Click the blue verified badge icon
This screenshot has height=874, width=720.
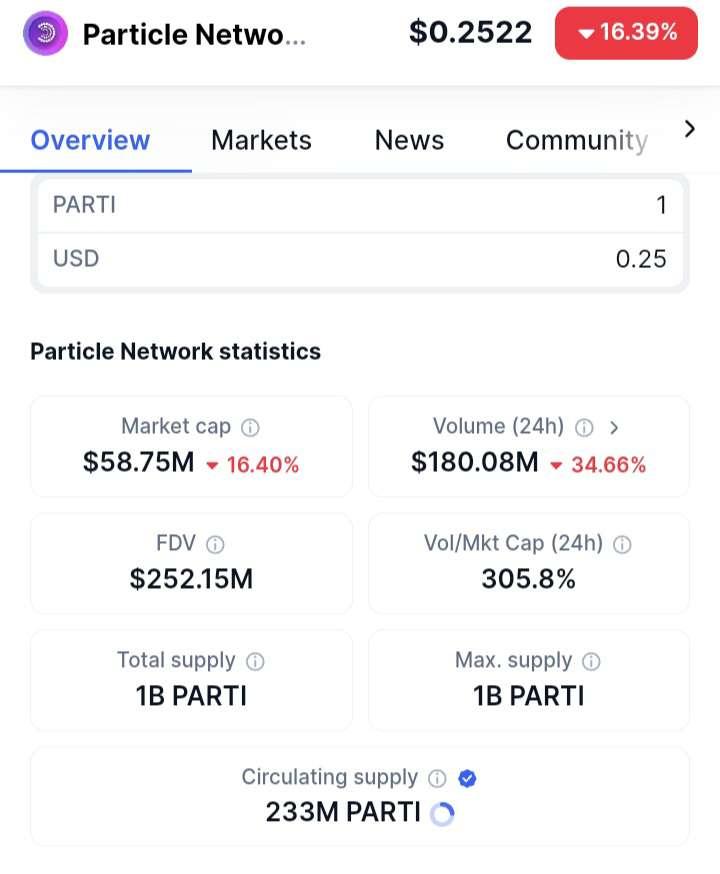[466, 778]
